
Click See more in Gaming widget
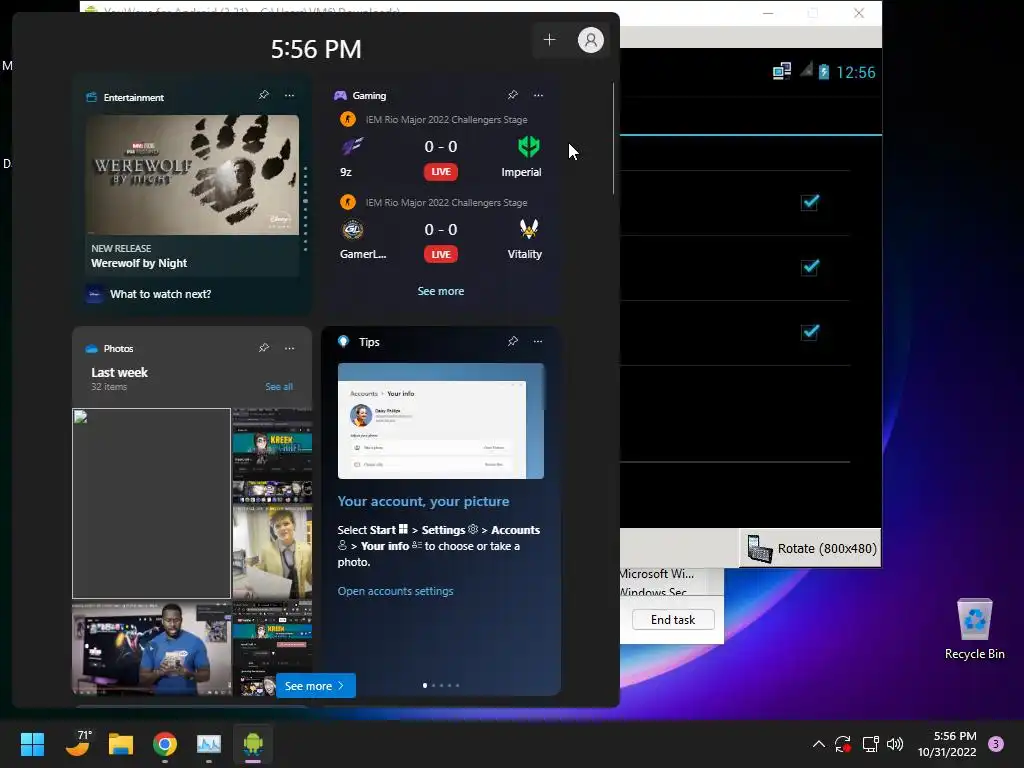click(441, 291)
